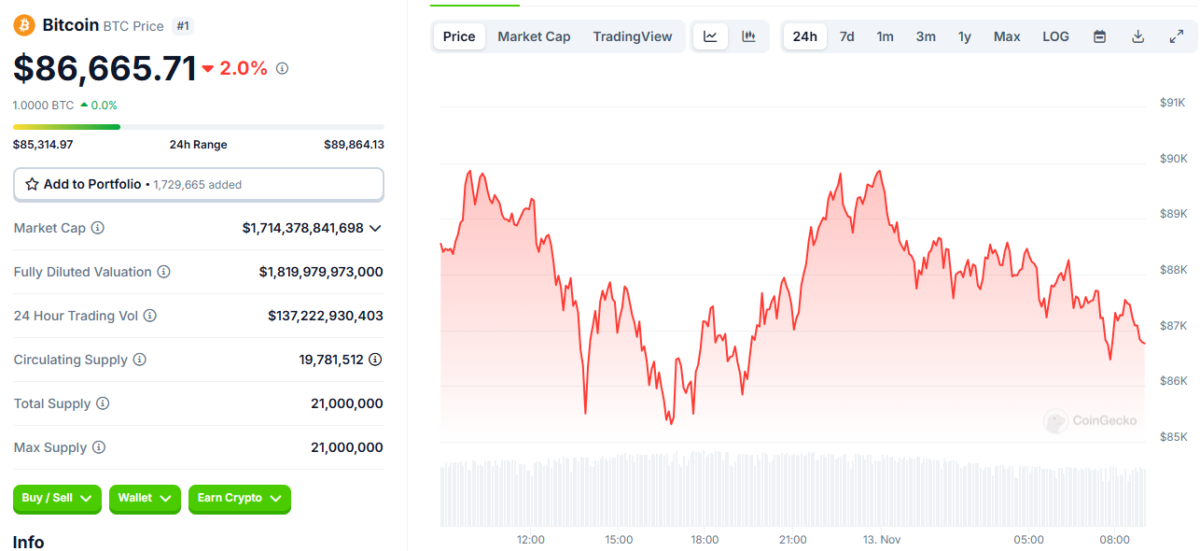The height and width of the screenshot is (551, 1200).
Task: Switch to line chart view icon
Action: [710, 37]
